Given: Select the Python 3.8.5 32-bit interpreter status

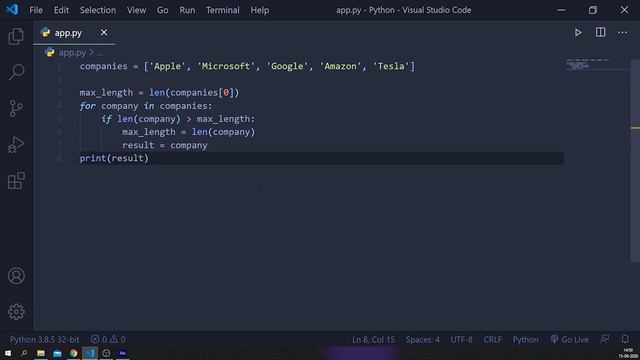Looking at the screenshot, I should (44, 340).
